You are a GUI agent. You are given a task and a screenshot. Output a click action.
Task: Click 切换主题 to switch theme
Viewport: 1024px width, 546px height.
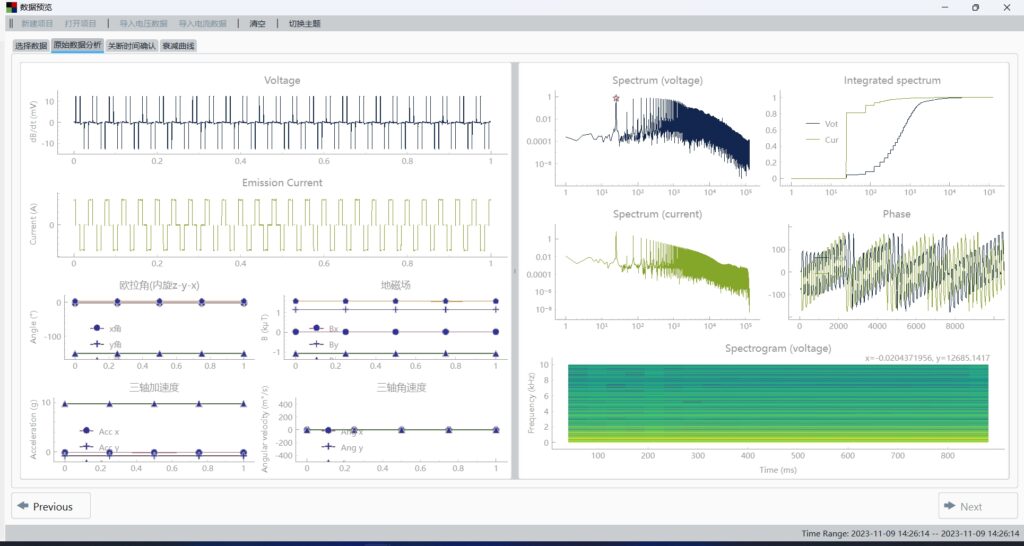pyautogui.click(x=304, y=23)
